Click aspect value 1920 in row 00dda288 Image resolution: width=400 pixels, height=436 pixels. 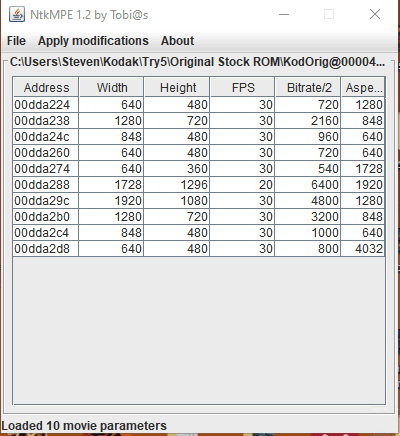click(363, 185)
